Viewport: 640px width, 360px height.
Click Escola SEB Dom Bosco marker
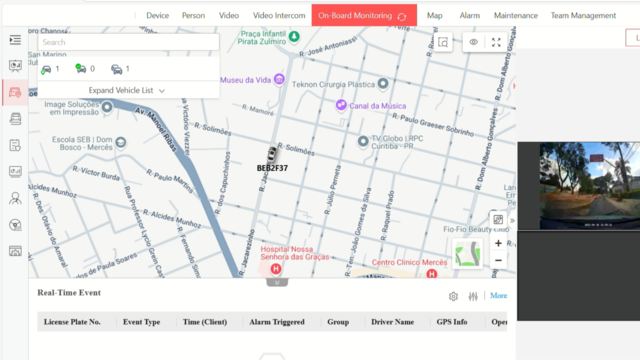coord(120,142)
